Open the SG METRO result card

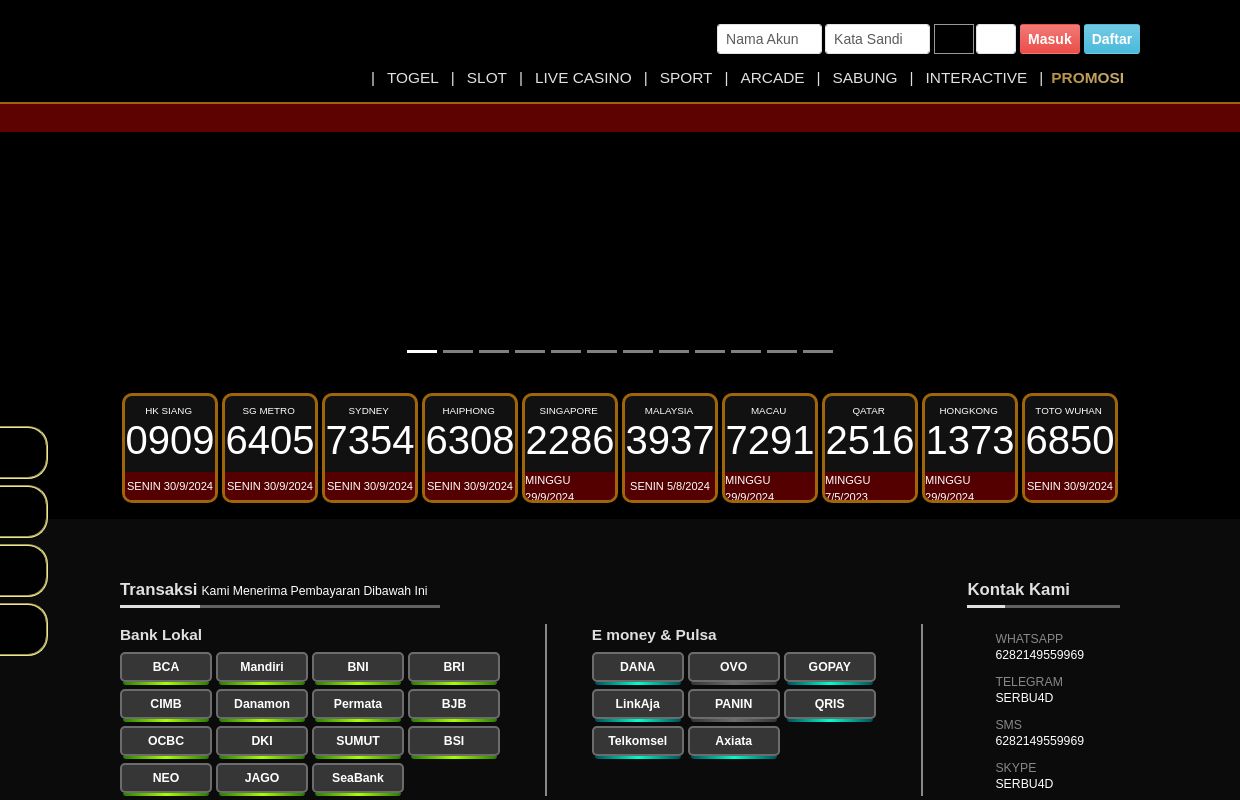270,448
